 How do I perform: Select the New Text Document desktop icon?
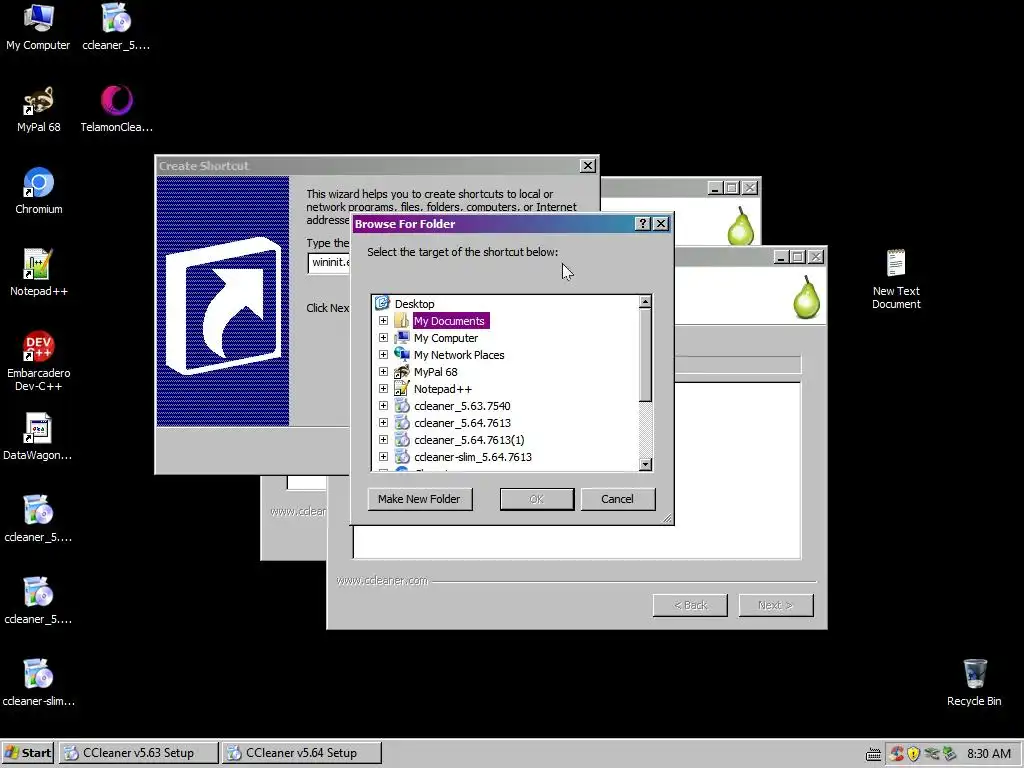click(x=896, y=280)
